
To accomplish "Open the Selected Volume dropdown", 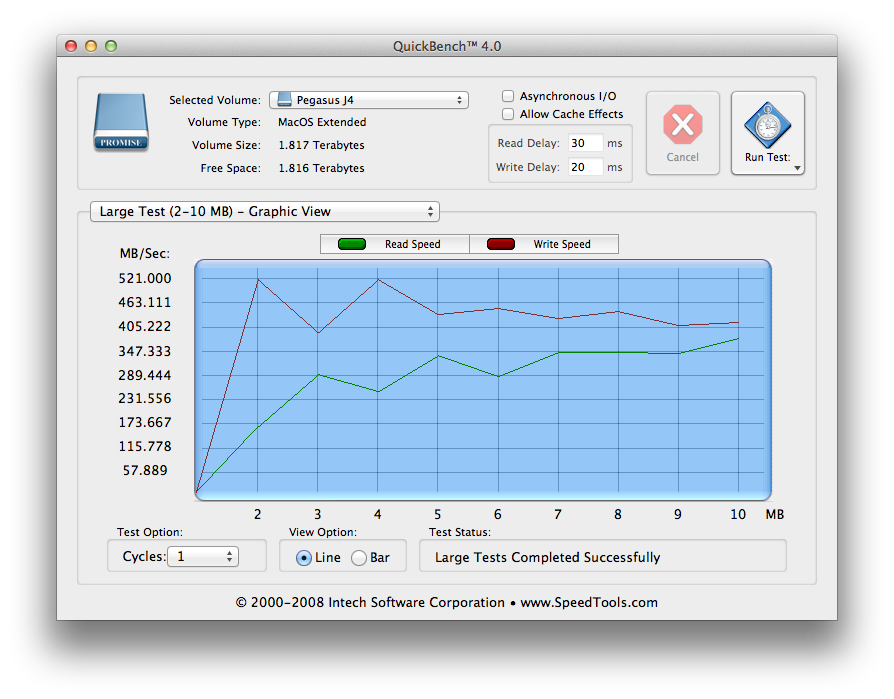I will (369, 100).
